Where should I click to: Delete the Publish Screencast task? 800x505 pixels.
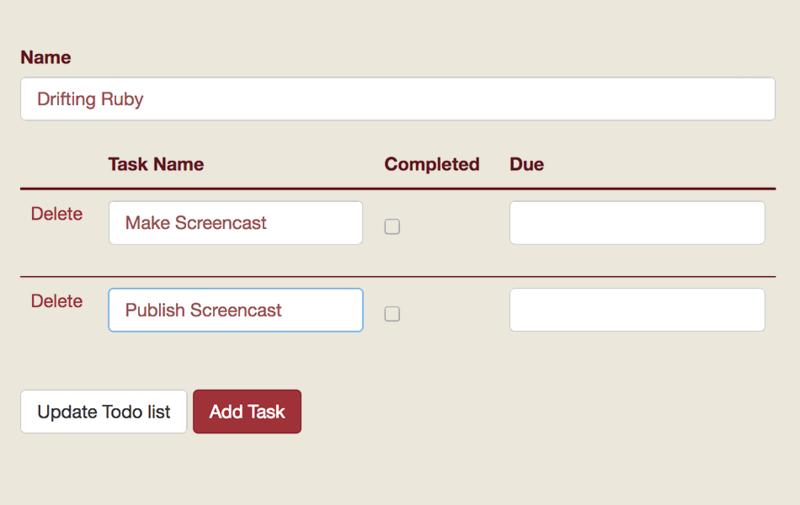point(57,301)
